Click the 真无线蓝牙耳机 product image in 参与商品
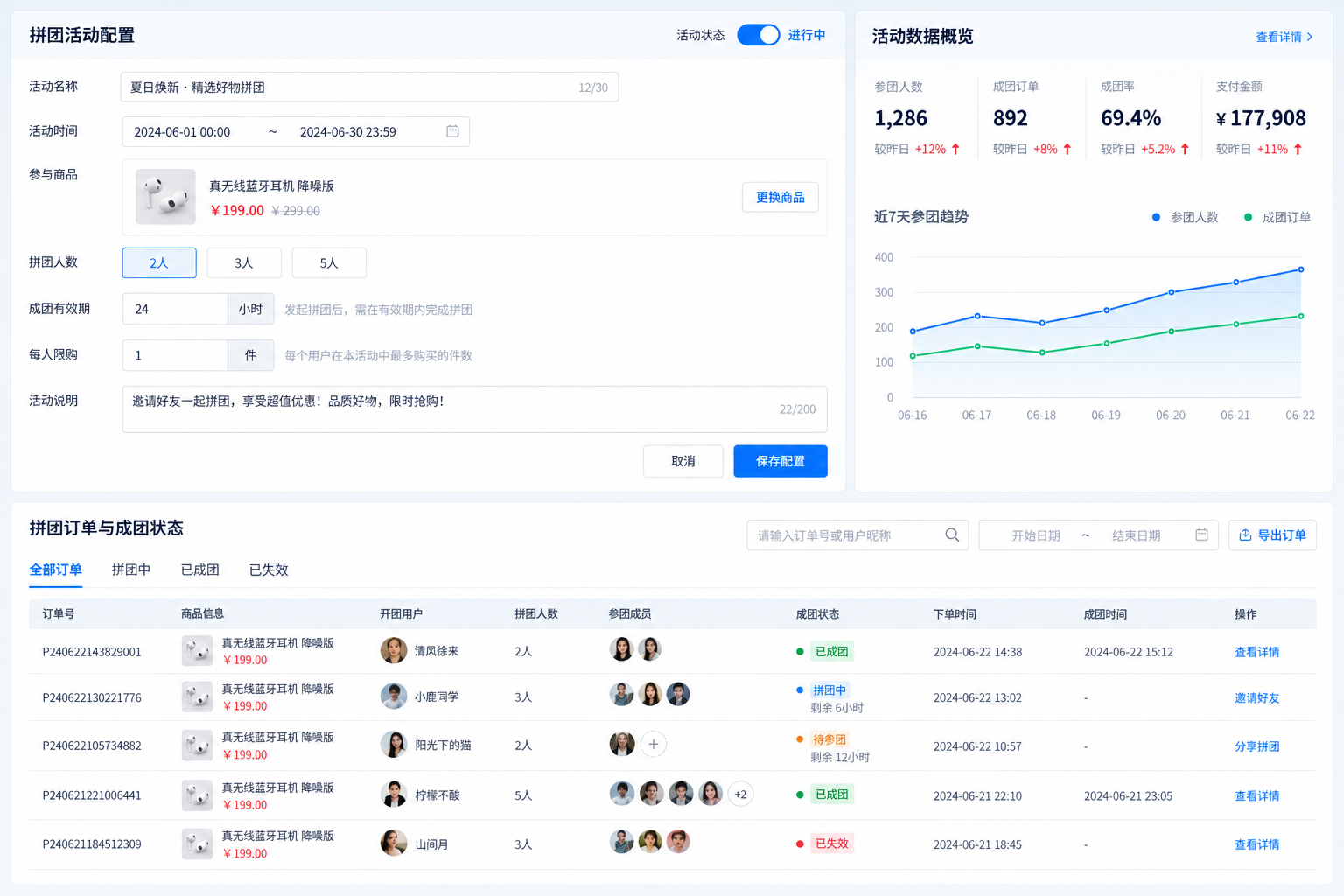The height and width of the screenshot is (896, 1344). (165, 197)
